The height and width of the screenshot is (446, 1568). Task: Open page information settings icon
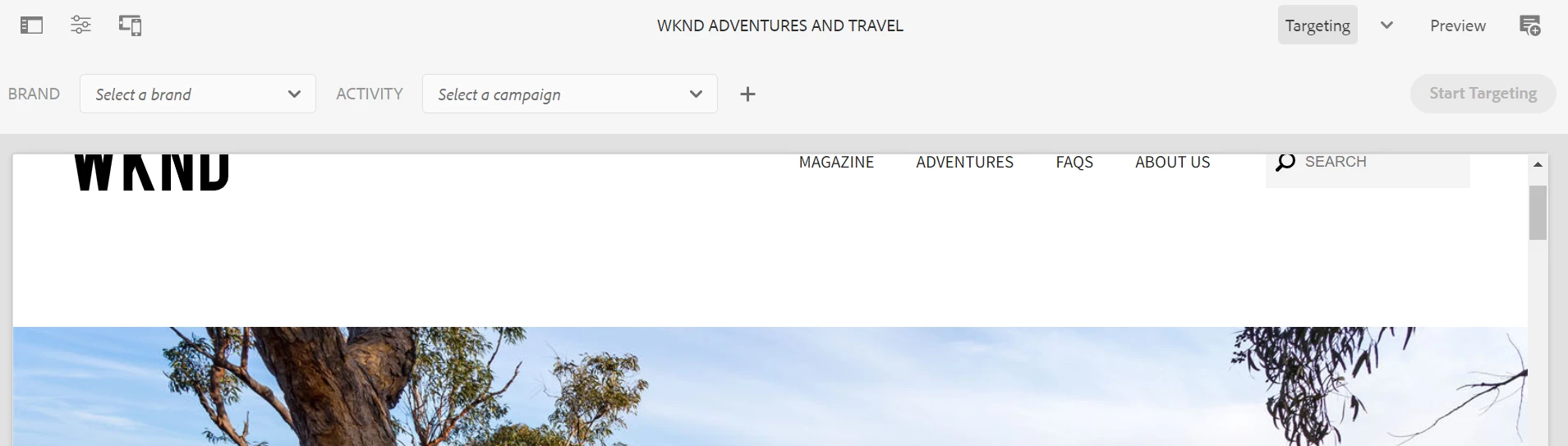point(80,25)
